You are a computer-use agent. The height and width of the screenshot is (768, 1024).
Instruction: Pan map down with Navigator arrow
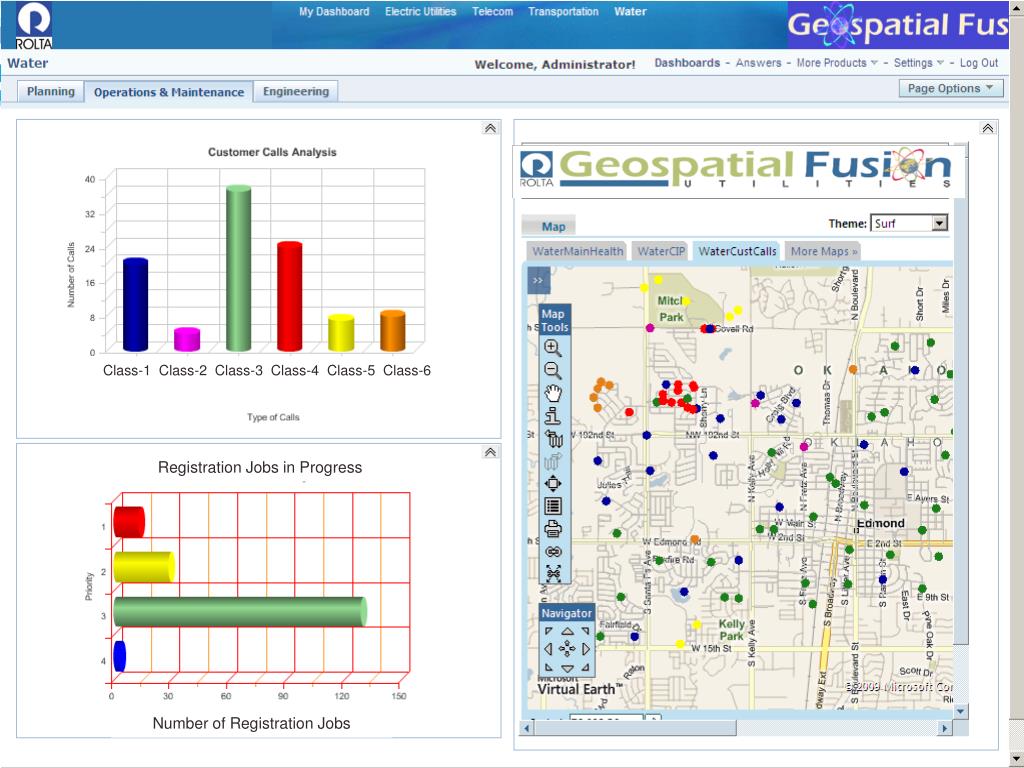[x=568, y=668]
